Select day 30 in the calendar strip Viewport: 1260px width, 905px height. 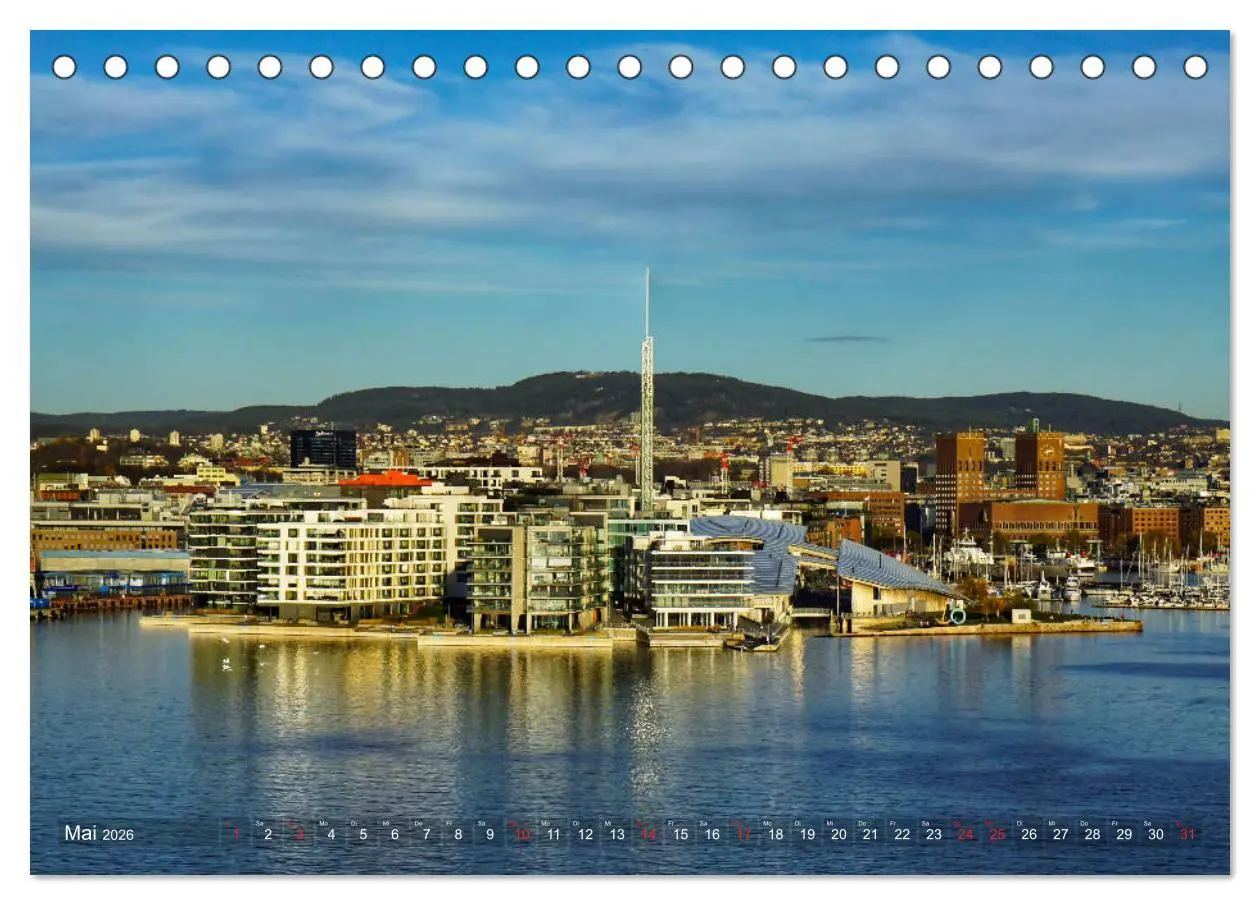[1156, 834]
